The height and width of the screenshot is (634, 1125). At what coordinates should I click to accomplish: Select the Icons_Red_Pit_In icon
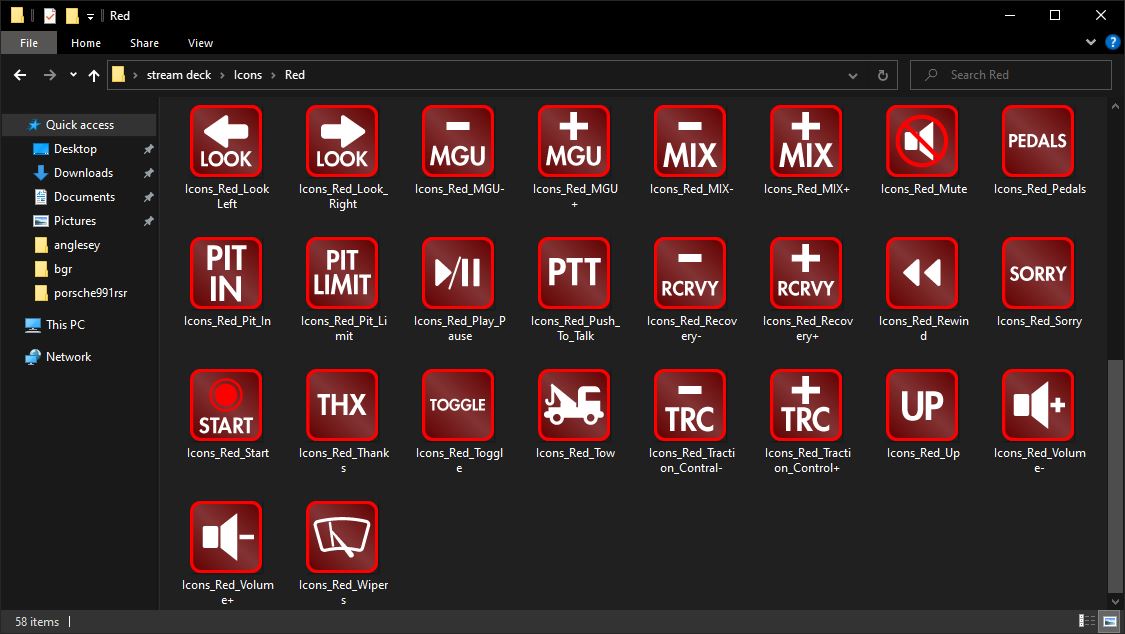point(225,272)
